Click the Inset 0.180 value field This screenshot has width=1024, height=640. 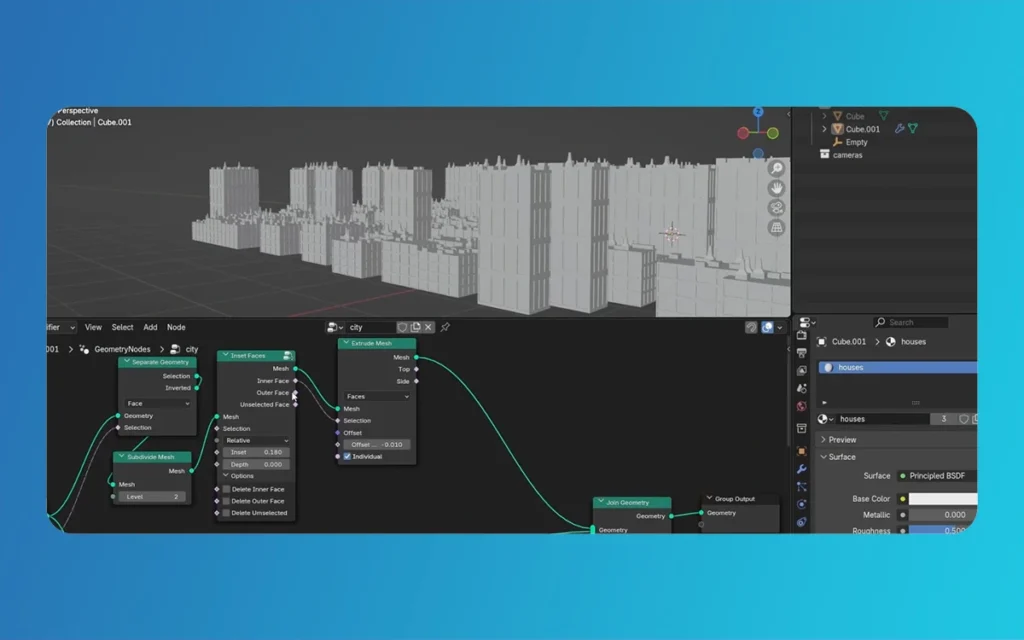coord(256,452)
